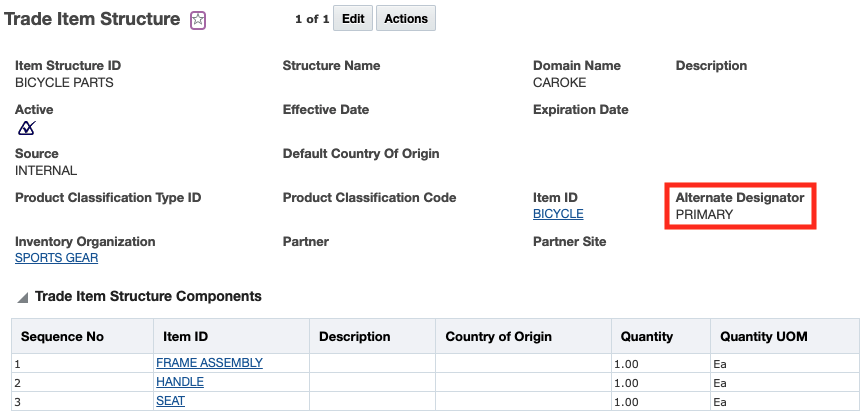Image resolution: width=864 pixels, height=419 pixels.
Task: Open the SPORTS GEAR organization link
Action: (56, 258)
